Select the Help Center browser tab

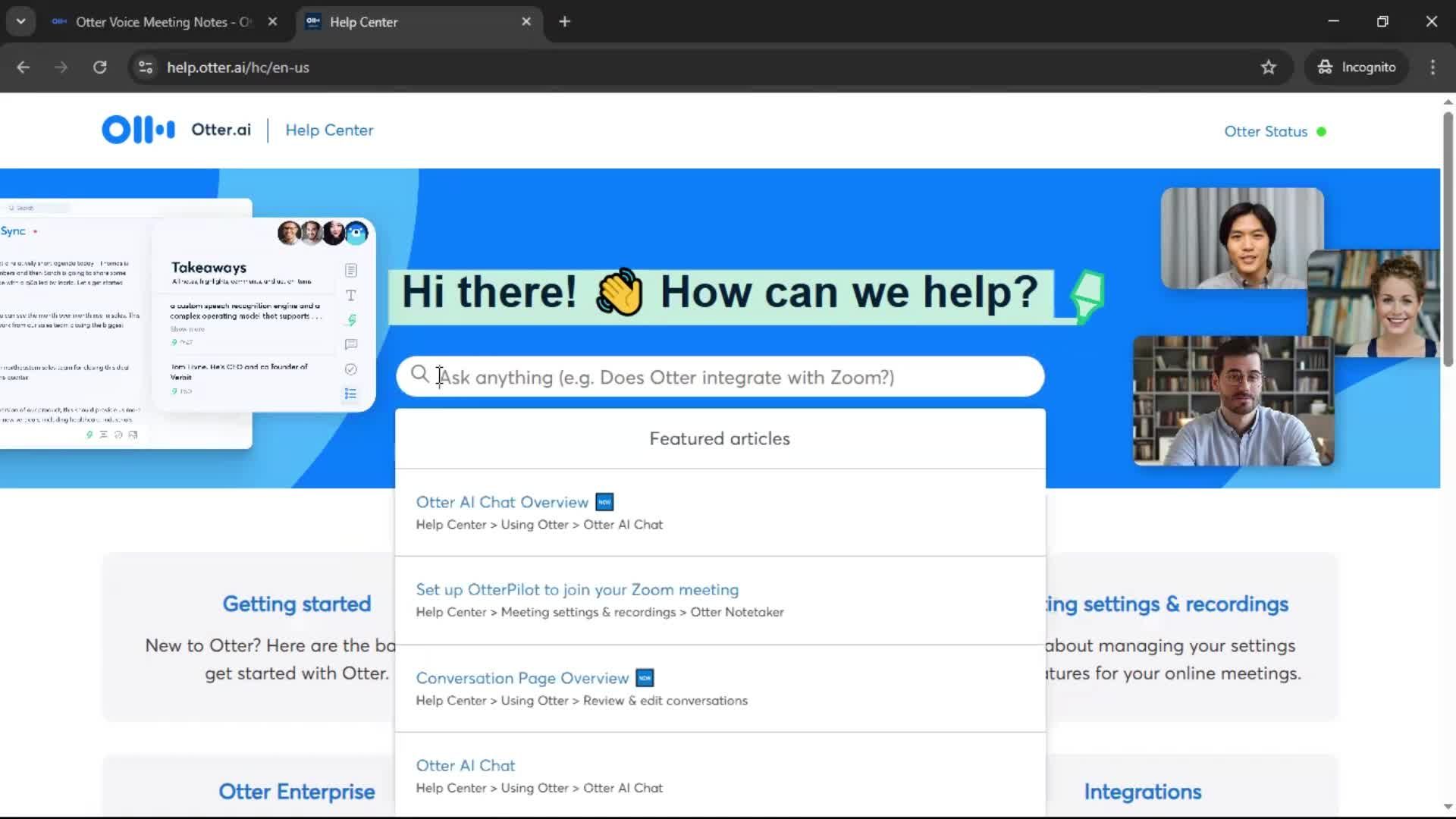pyautogui.click(x=419, y=22)
